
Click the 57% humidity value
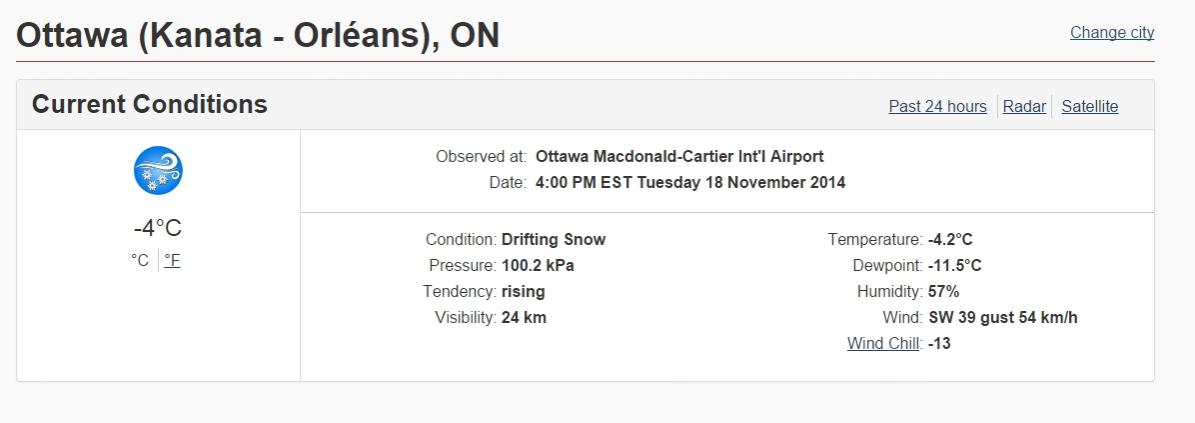[943, 292]
